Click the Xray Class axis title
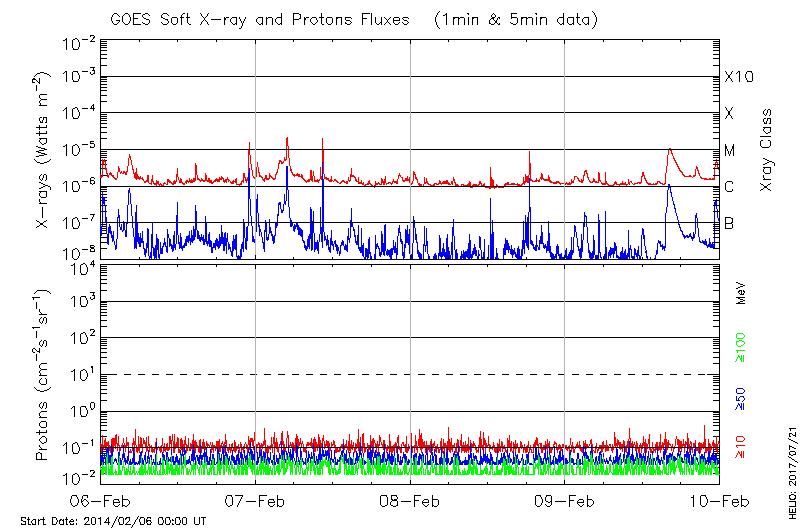 (766, 150)
